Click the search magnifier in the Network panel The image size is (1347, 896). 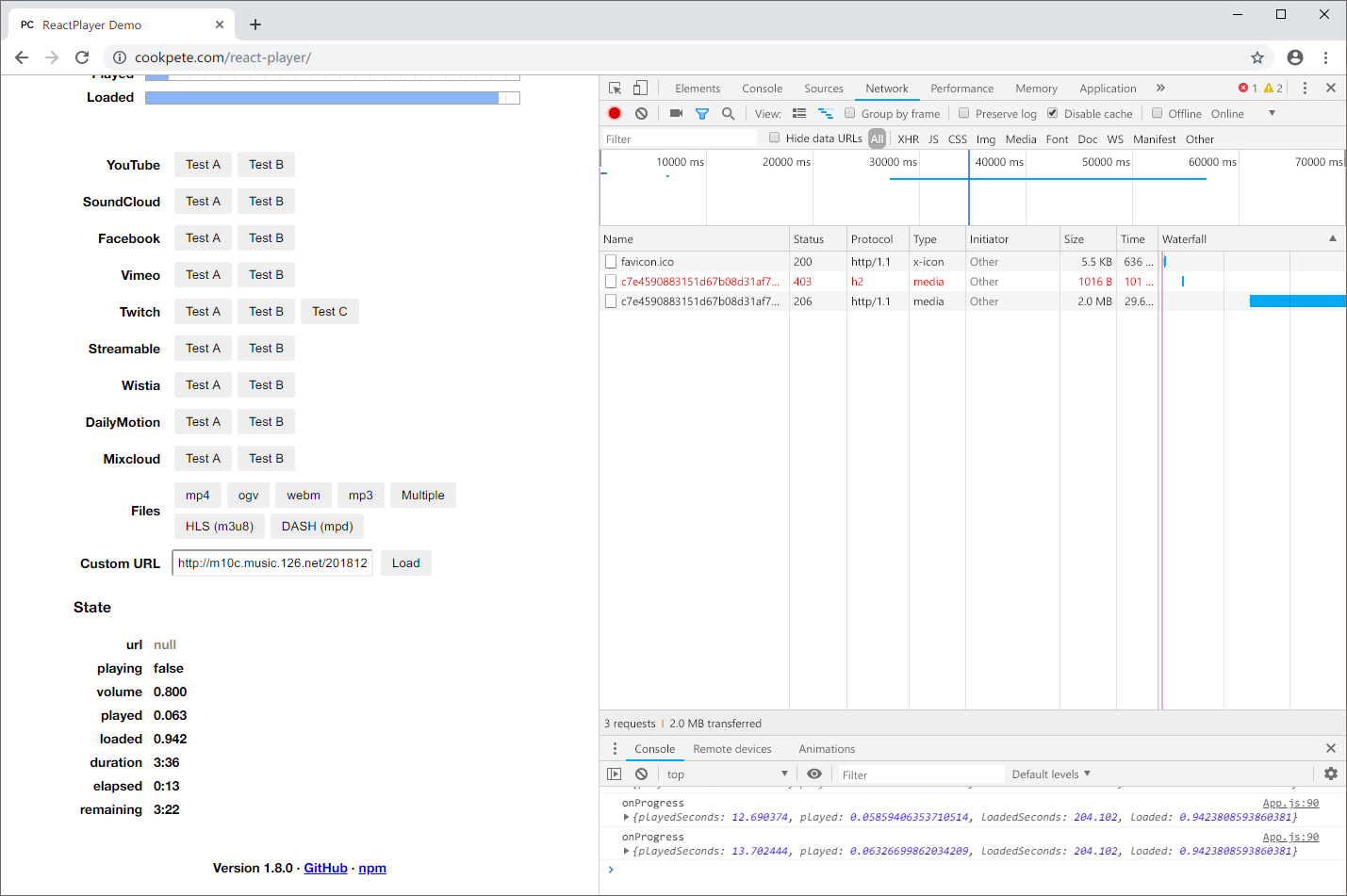[x=728, y=113]
